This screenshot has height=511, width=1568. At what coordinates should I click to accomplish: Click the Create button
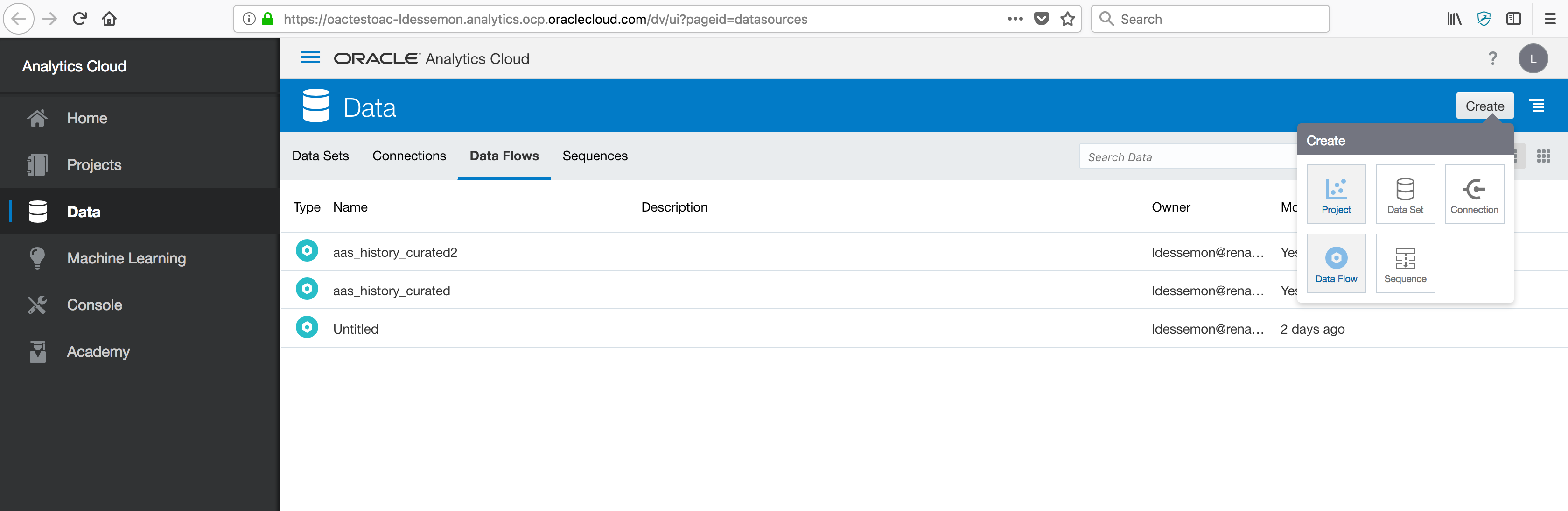[x=1484, y=106]
